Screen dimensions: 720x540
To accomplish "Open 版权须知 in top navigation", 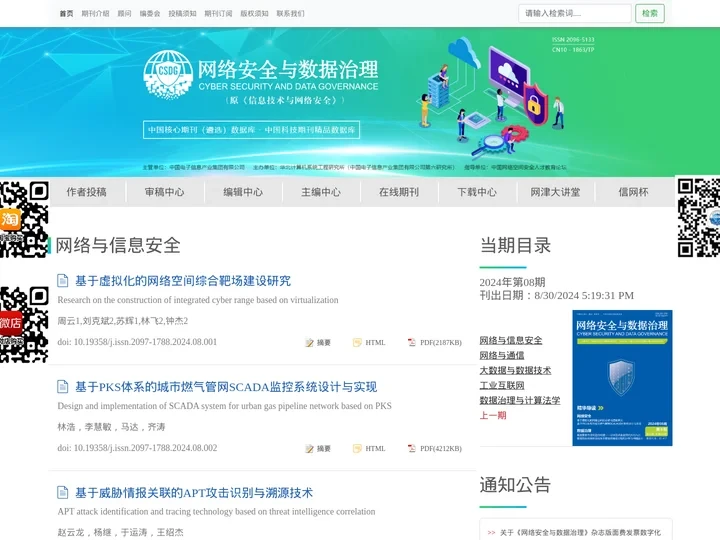I will click(x=254, y=13).
